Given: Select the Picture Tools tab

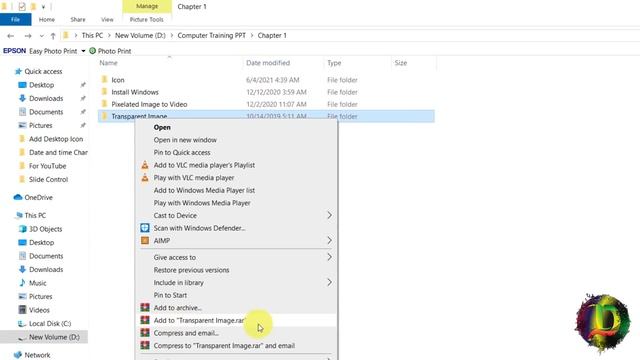Looking at the screenshot, I should coord(147,19).
